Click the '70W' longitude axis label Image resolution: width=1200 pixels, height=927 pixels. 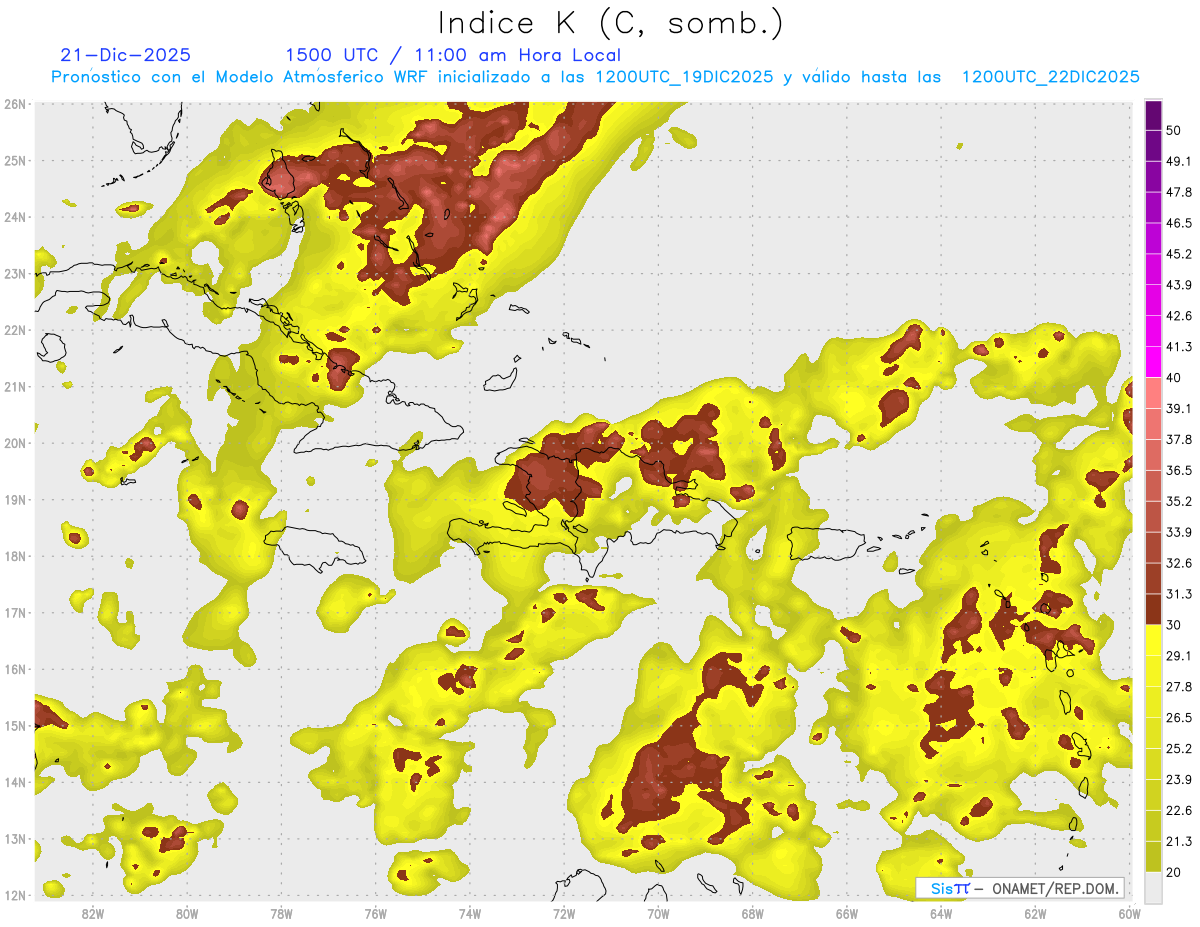pos(658,913)
